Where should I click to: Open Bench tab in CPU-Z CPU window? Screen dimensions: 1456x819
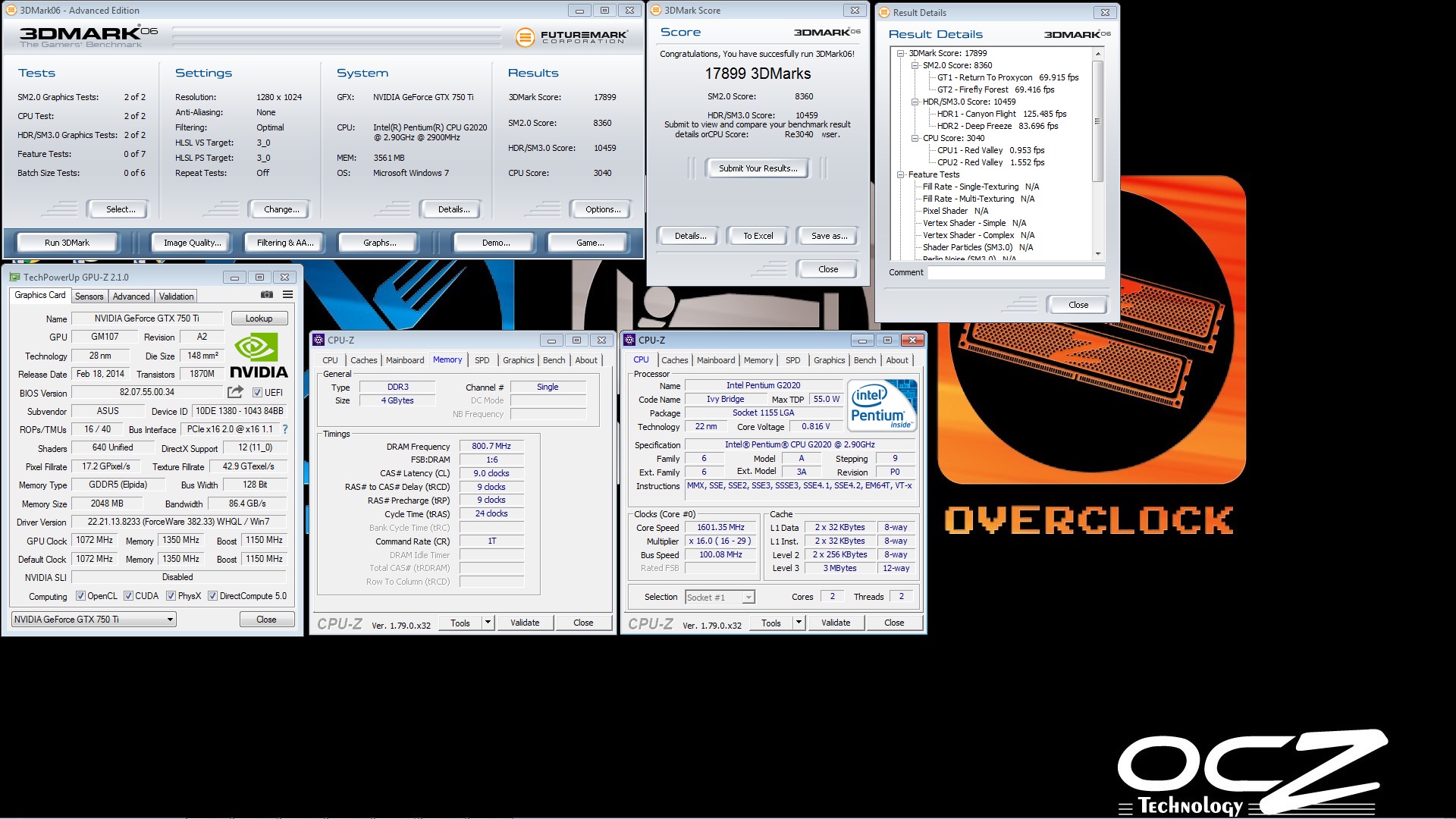(x=864, y=360)
